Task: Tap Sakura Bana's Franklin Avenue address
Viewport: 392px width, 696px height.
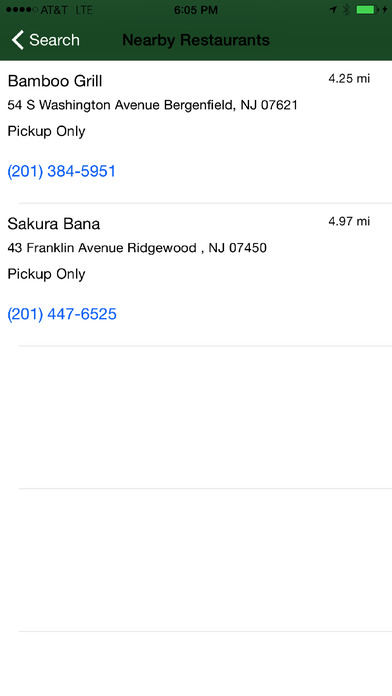Action: coord(137,248)
